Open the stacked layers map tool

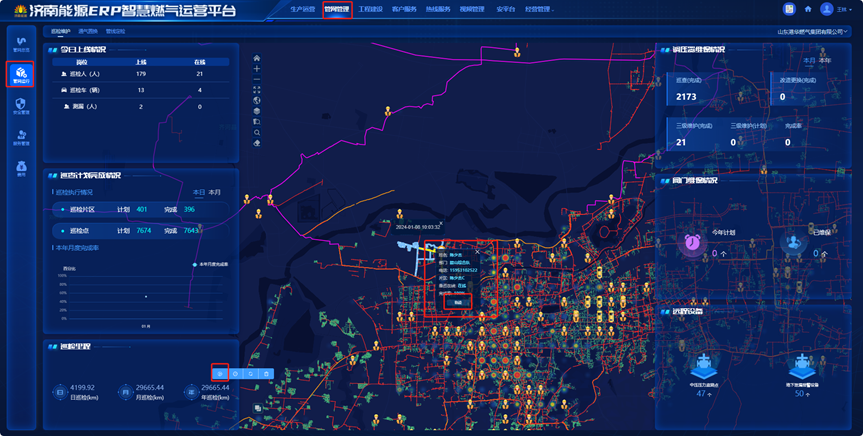(x=256, y=111)
